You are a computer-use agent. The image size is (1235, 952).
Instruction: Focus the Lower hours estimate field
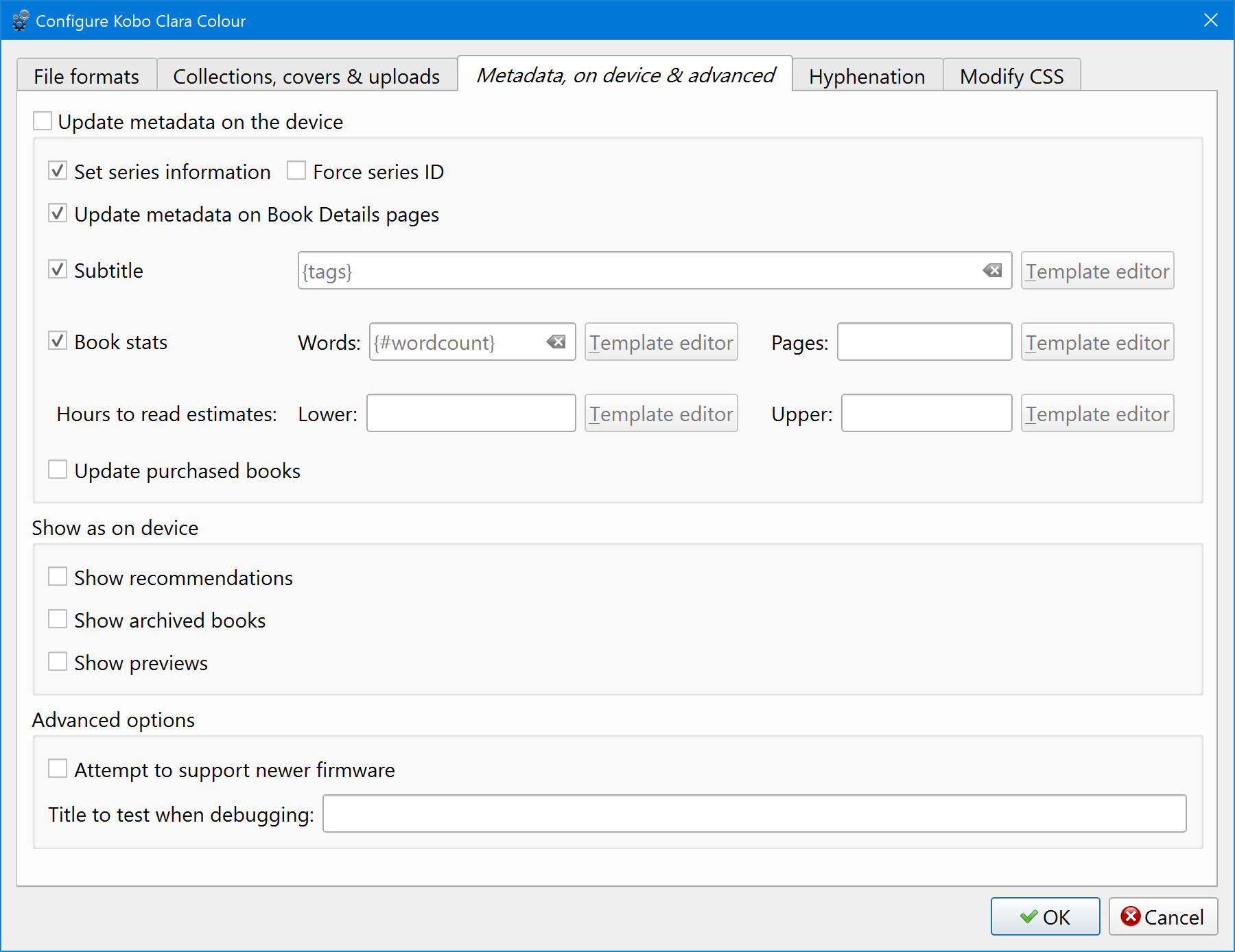coord(471,414)
